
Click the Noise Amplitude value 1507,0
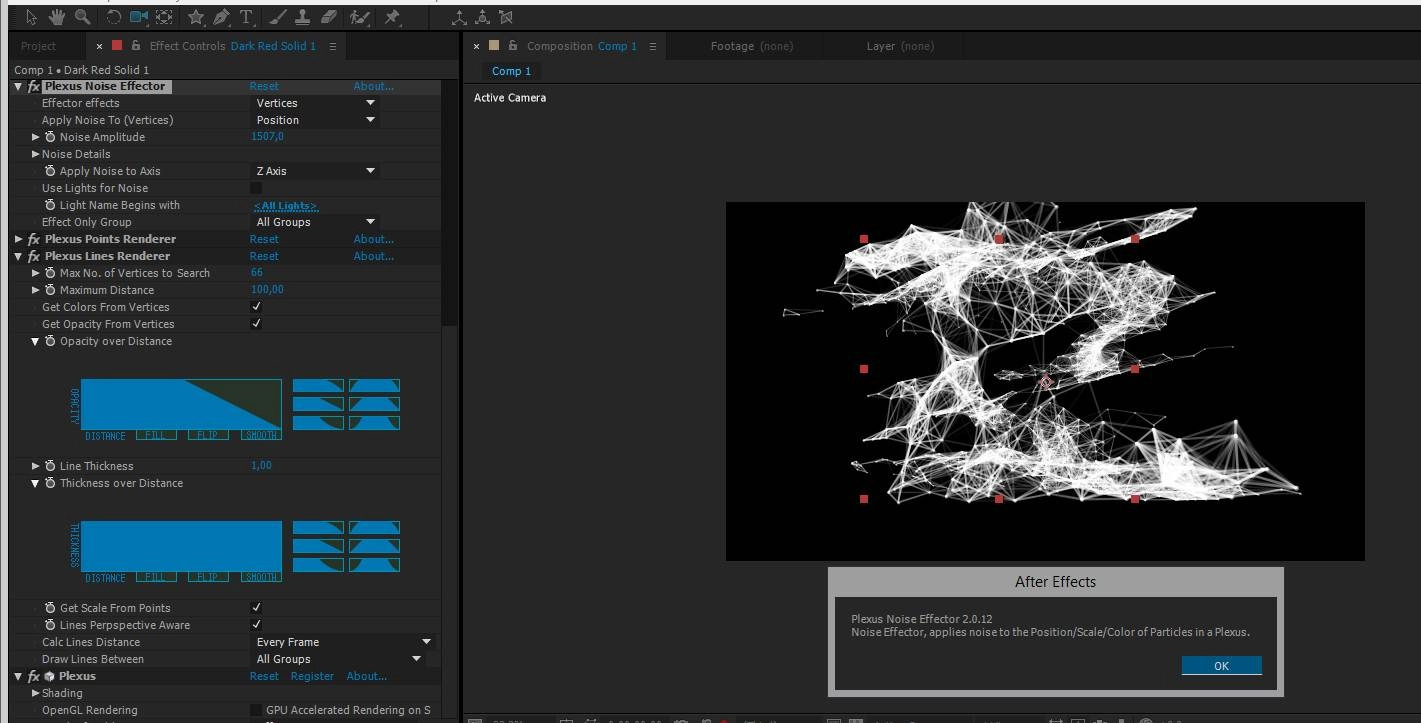(267, 137)
